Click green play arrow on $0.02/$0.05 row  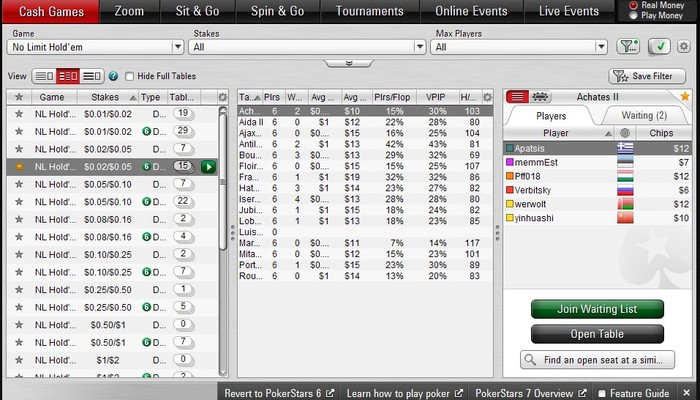click(208, 167)
